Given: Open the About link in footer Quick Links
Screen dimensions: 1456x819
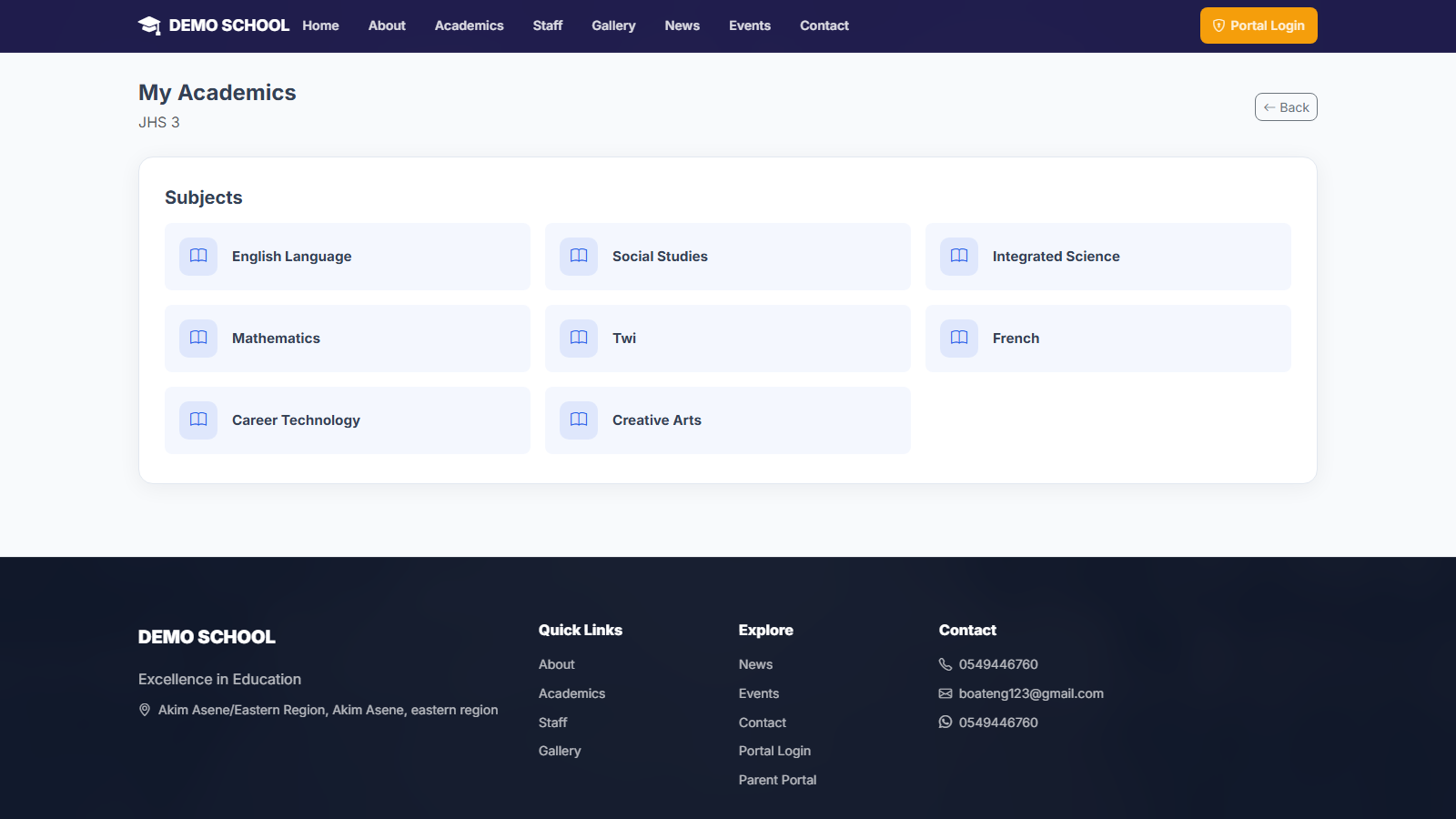Looking at the screenshot, I should pos(557,664).
